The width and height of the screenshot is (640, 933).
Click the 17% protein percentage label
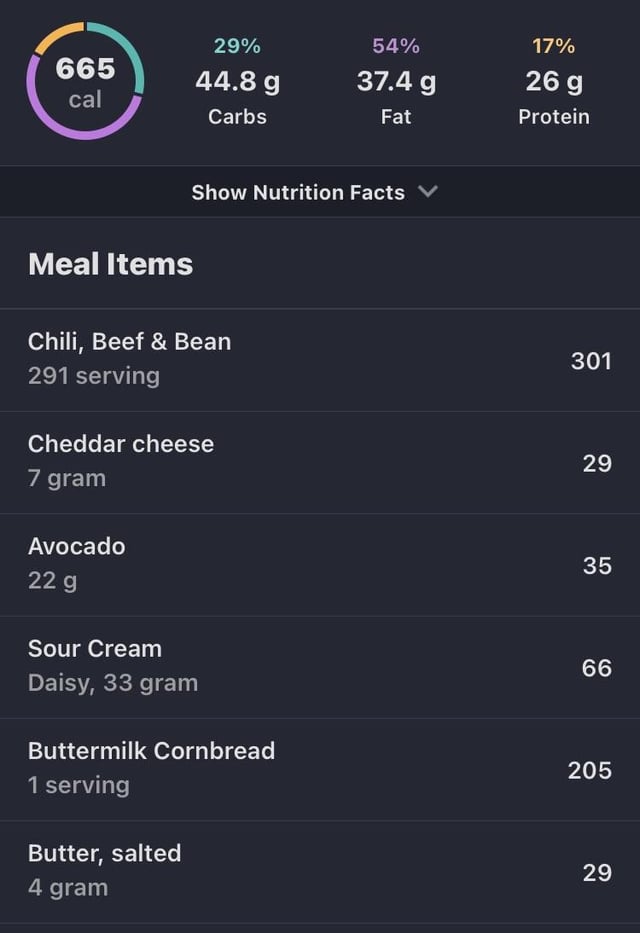click(x=554, y=46)
